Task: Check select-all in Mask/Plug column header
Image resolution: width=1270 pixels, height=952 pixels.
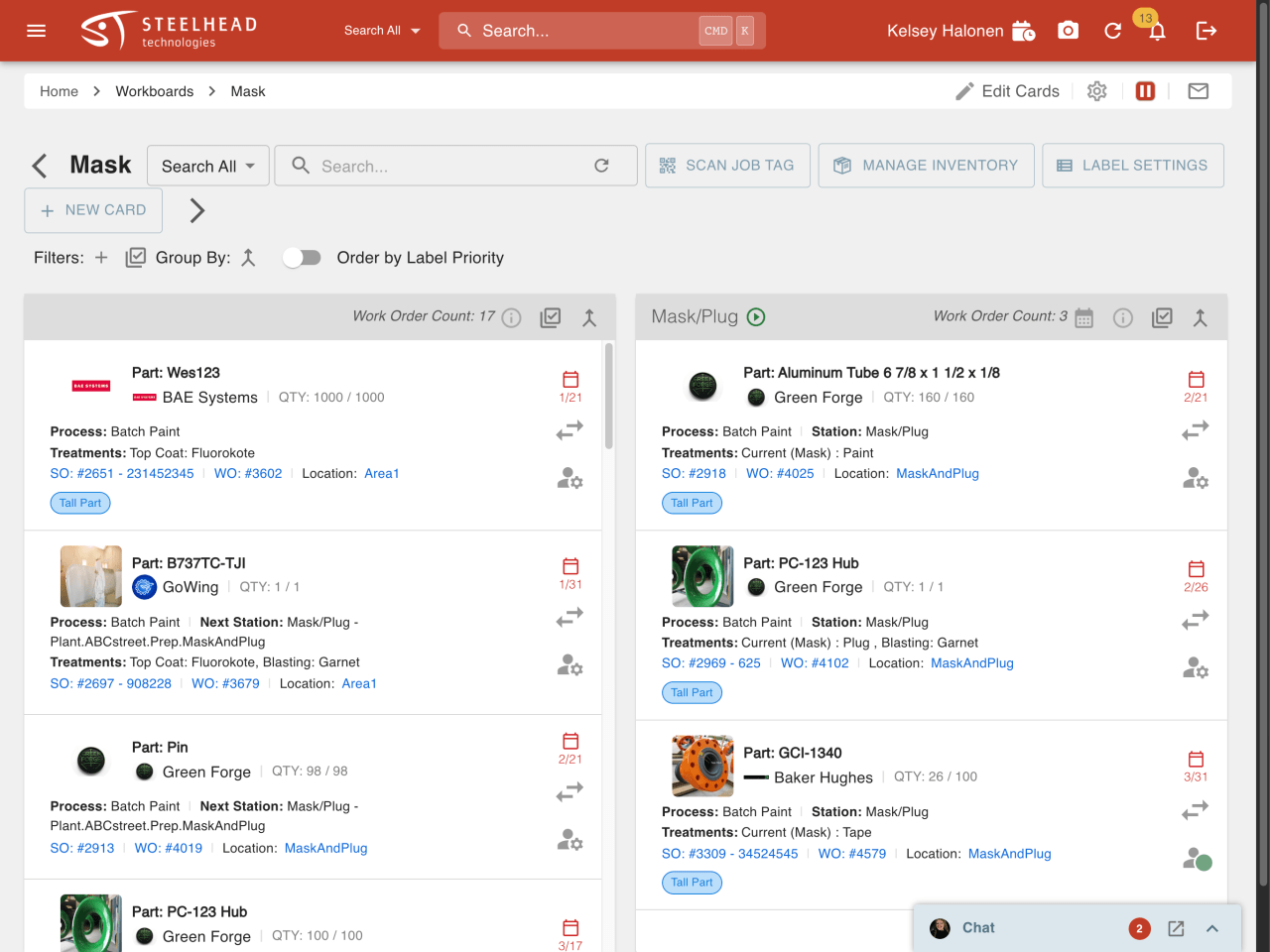Action: (1162, 317)
